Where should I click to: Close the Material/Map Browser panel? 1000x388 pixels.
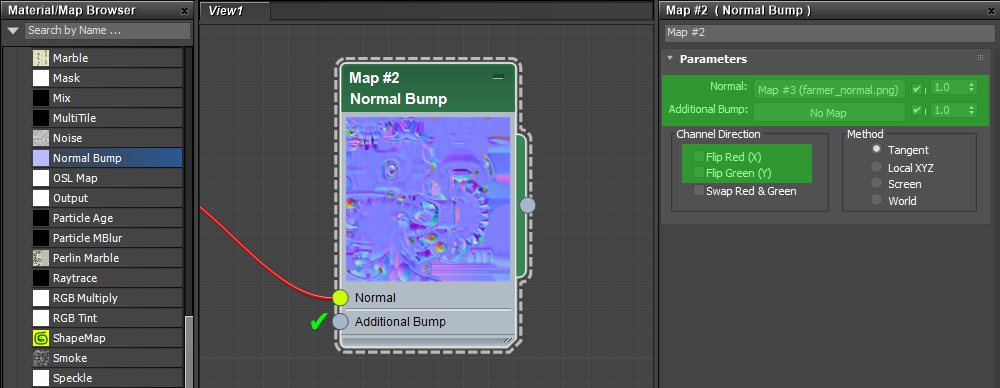tap(184, 11)
